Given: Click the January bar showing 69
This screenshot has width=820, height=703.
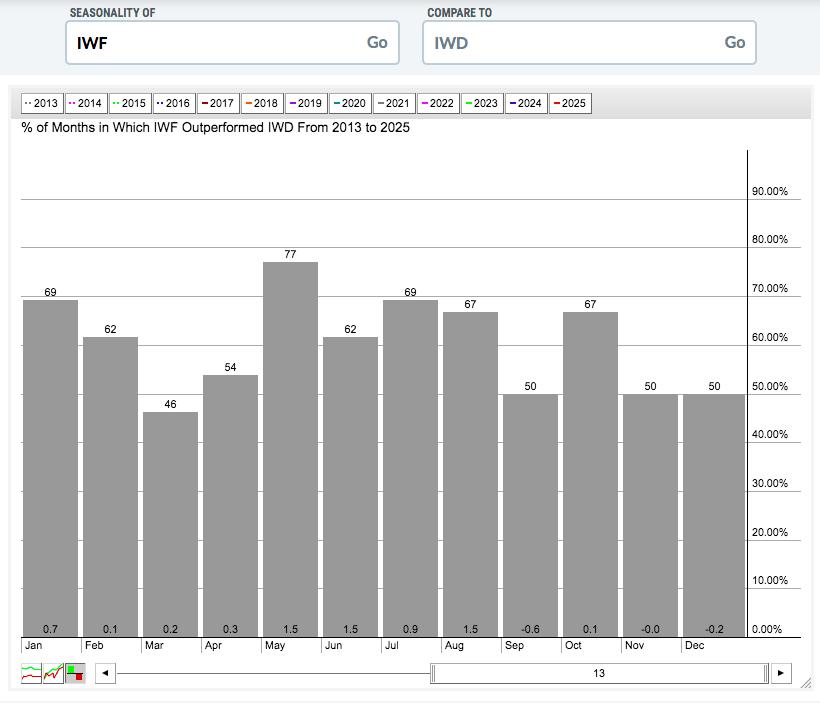Looking at the screenshot, I should click(50, 468).
